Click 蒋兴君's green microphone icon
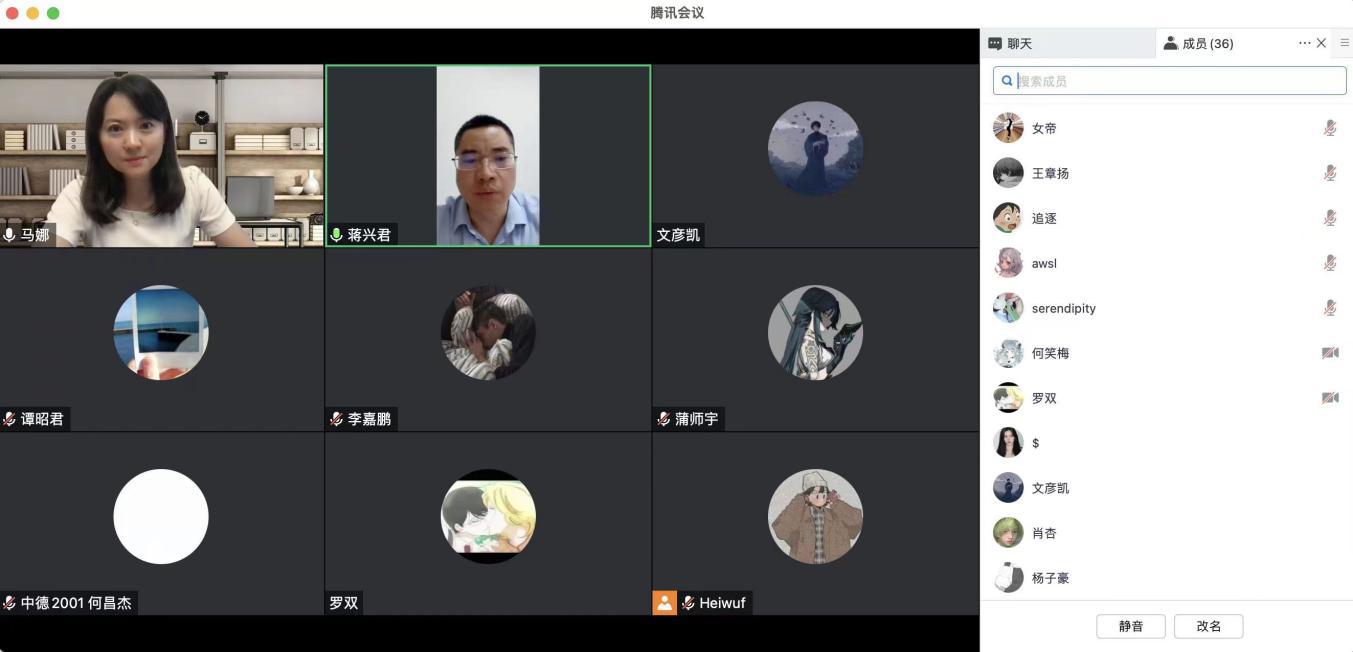This screenshot has width=1353, height=652. tap(336, 235)
